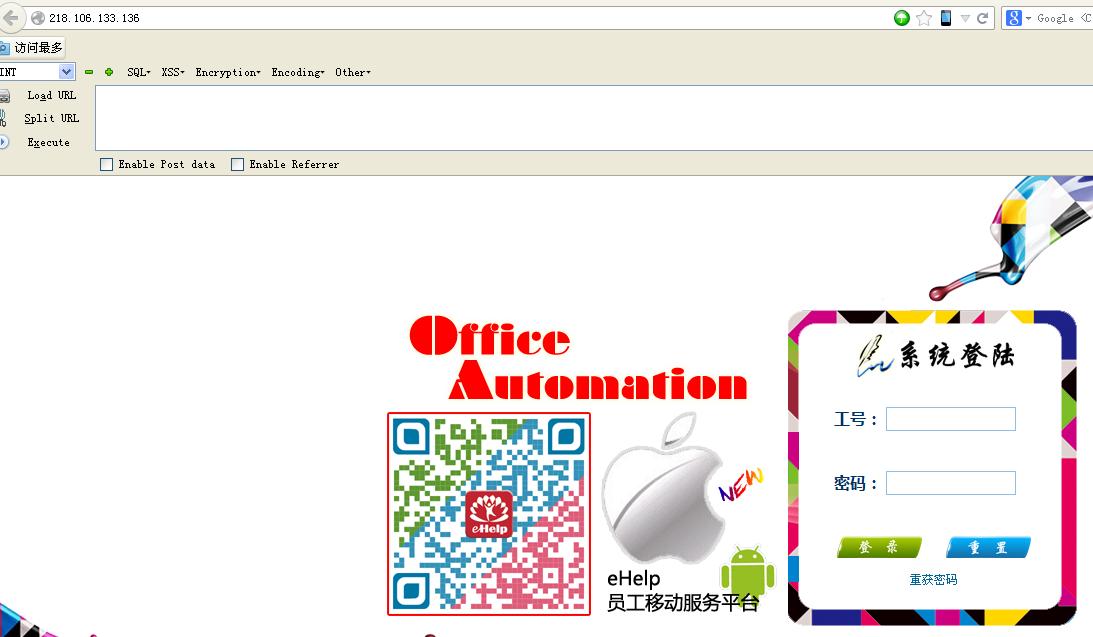Click the Load URL icon
The height and width of the screenshot is (637, 1093).
[4, 95]
